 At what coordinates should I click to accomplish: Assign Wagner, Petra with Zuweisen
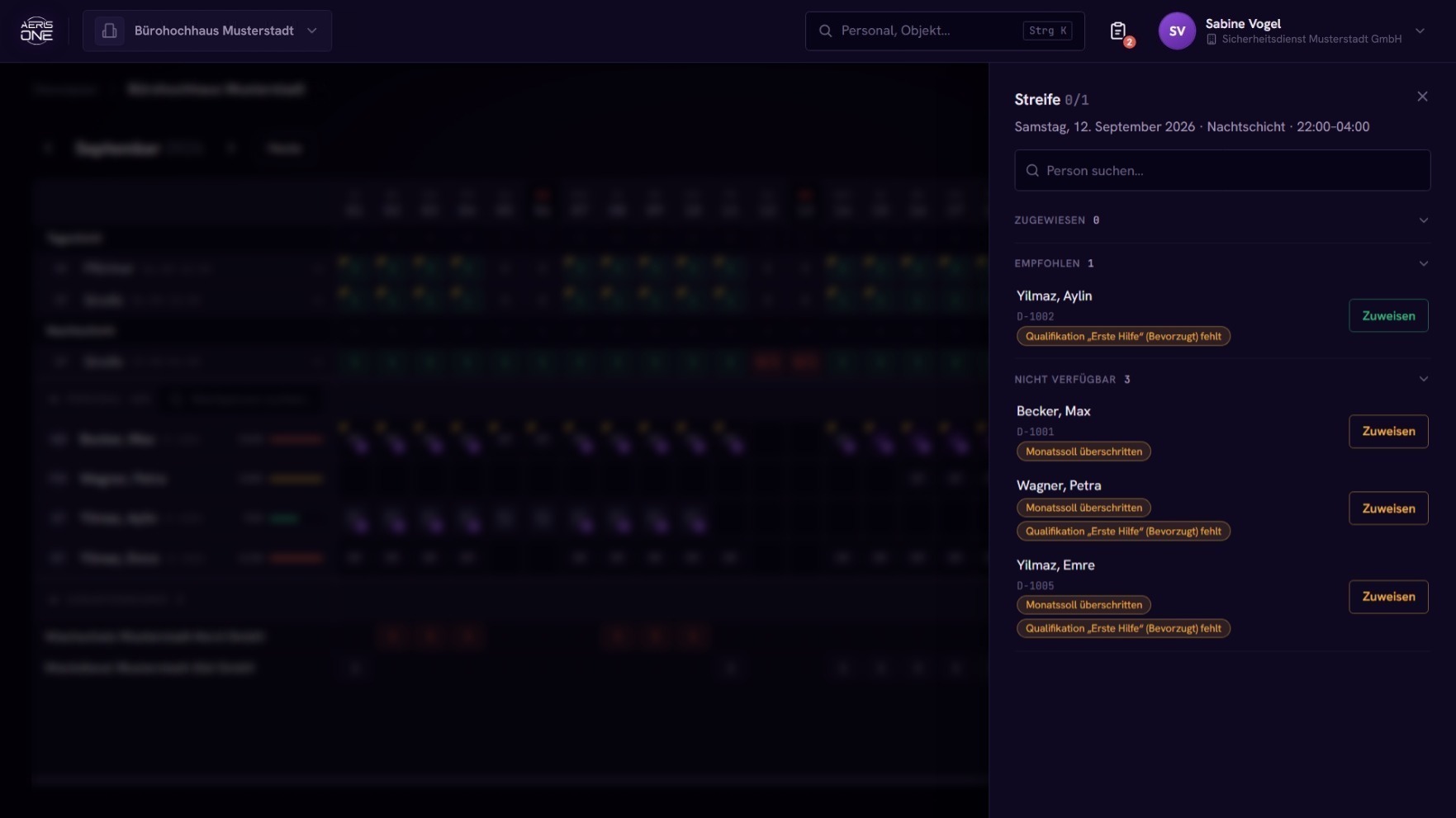[x=1387, y=508]
